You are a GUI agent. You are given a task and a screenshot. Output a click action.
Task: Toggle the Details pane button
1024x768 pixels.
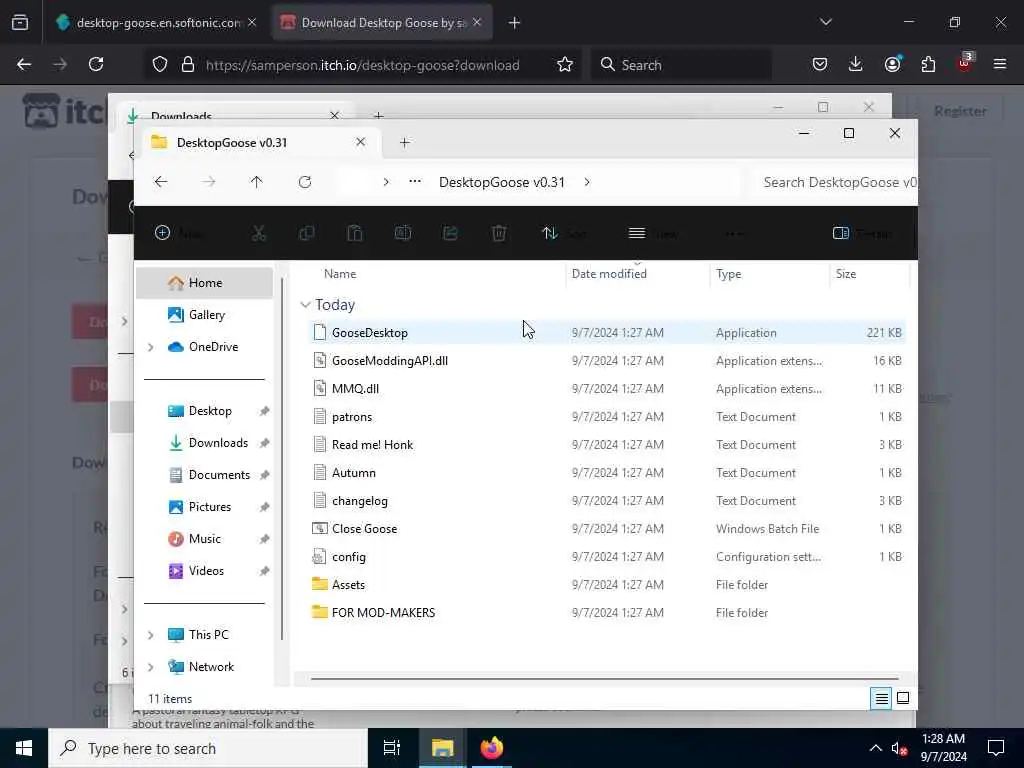click(x=861, y=233)
